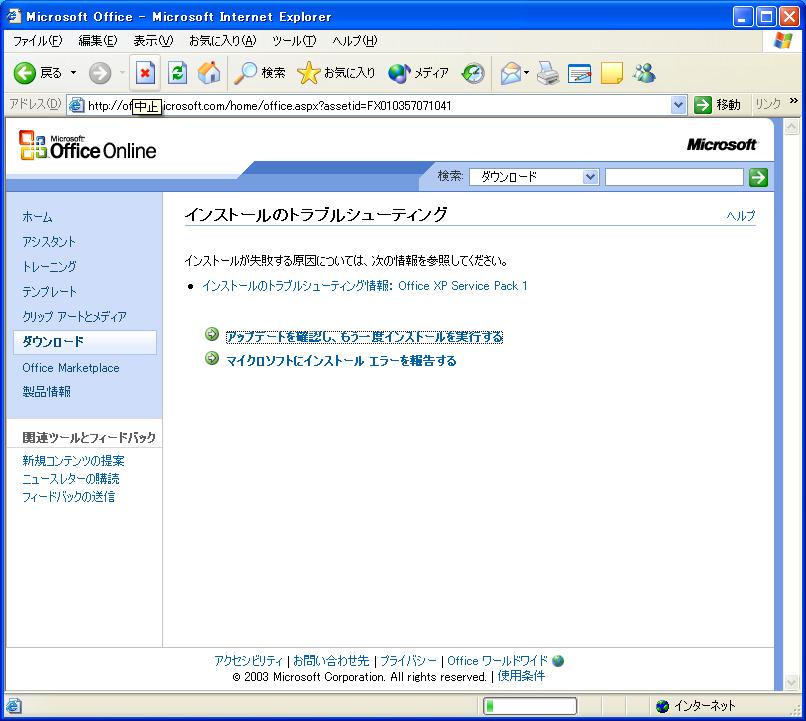Open the Back button history dropdown arrow

coord(74,73)
